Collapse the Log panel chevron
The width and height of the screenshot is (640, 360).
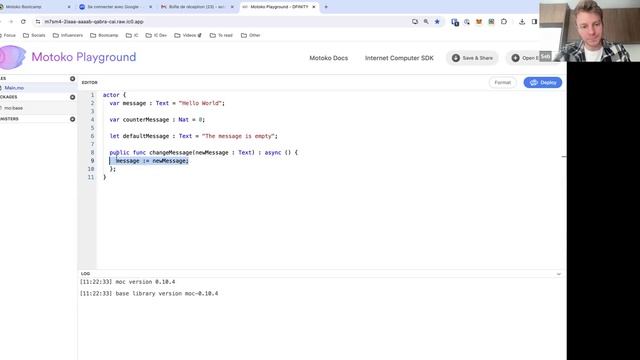[x=558, y=274]
